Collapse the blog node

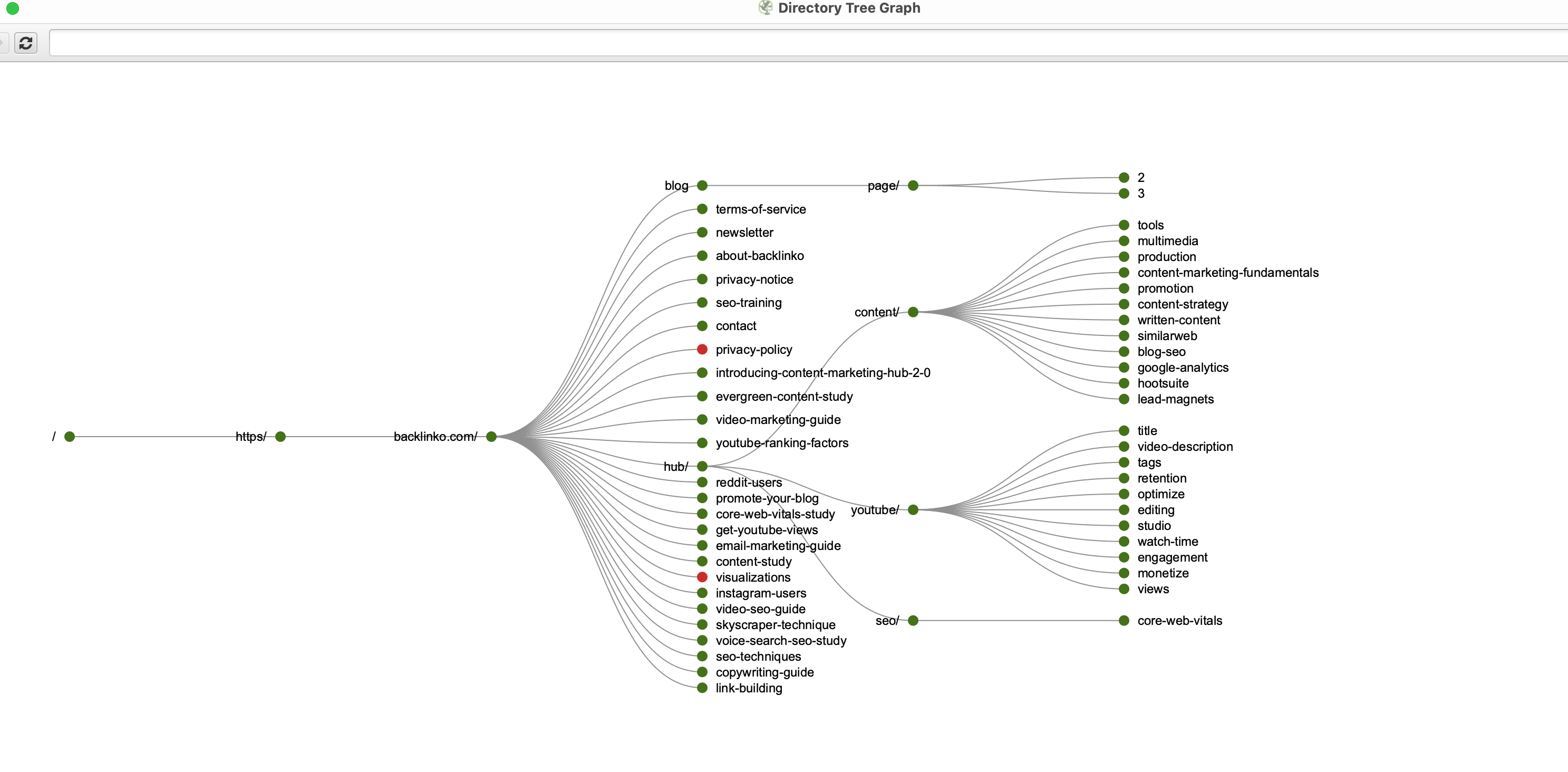(x=702, y=185)
